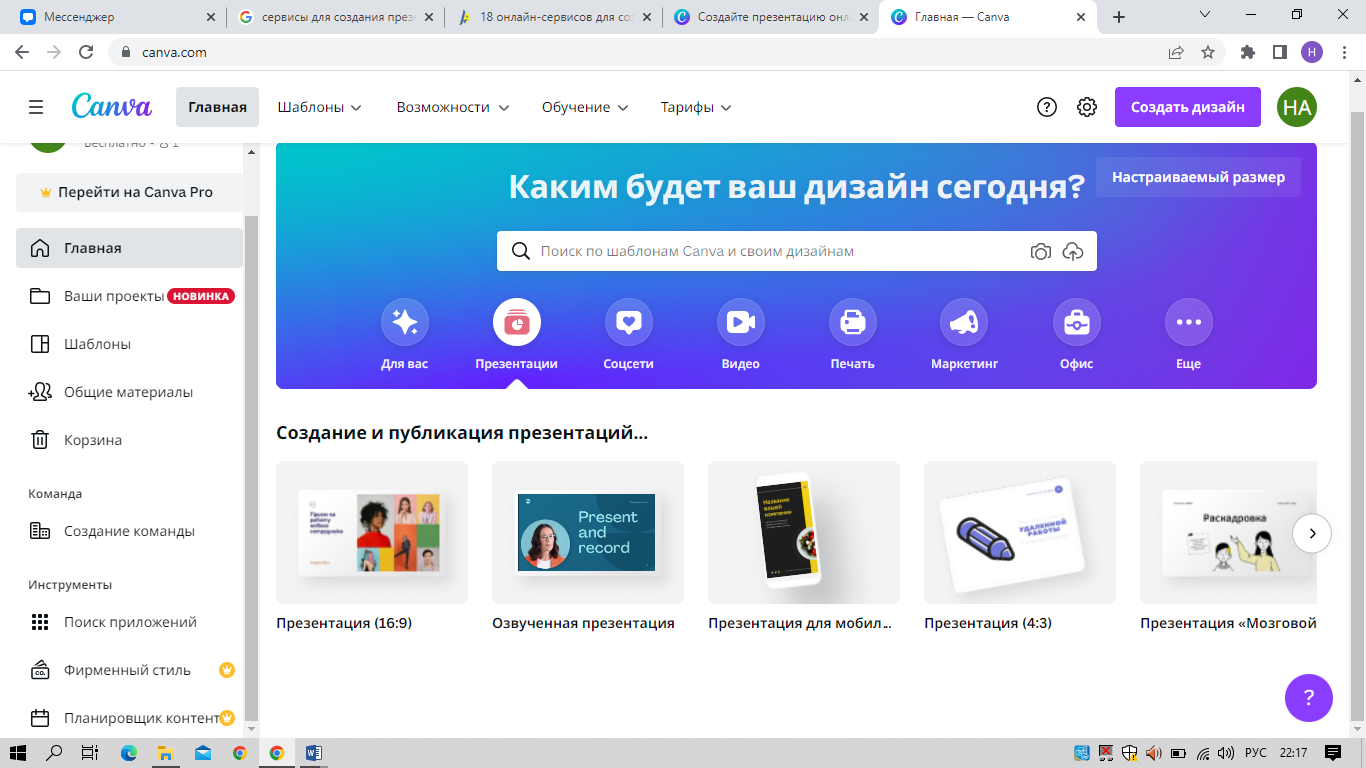The image size is (1366, 768).
Task: Select the Соцсети category icon
Action: (x=629, y=322)
